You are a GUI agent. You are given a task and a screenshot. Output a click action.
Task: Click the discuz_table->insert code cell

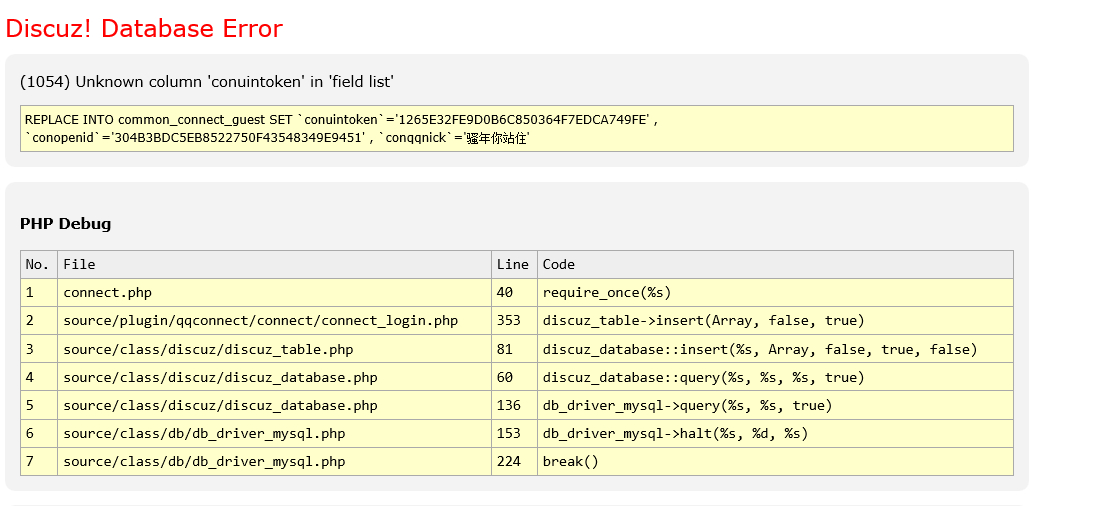(703, 321)
